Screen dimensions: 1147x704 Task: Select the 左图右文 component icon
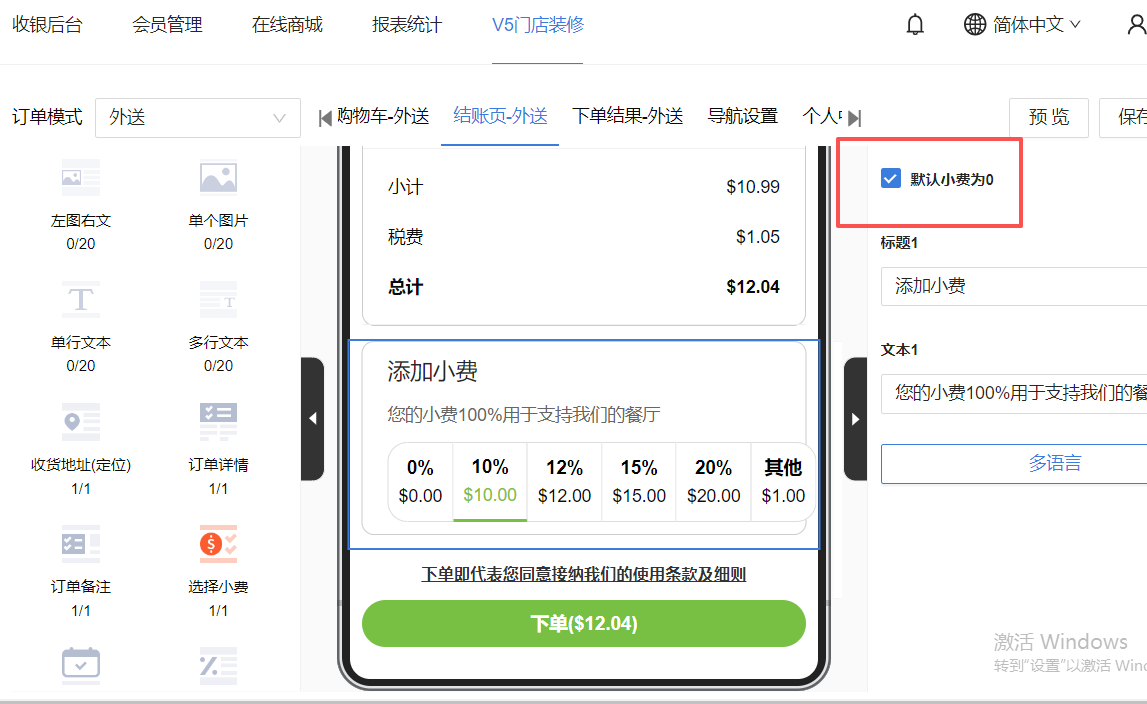(81, 178)
